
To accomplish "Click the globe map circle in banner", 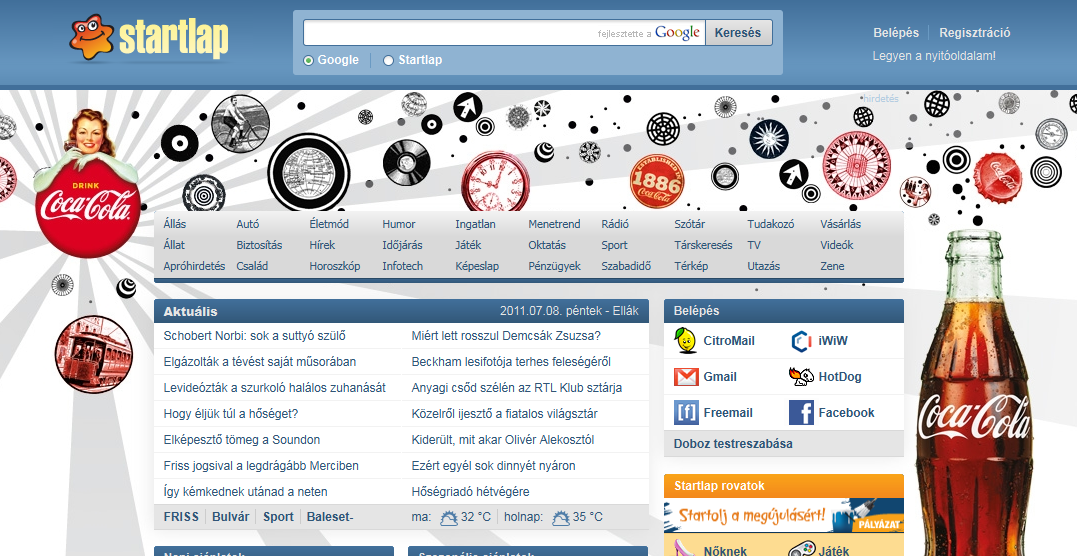I will tap(308, 173).
